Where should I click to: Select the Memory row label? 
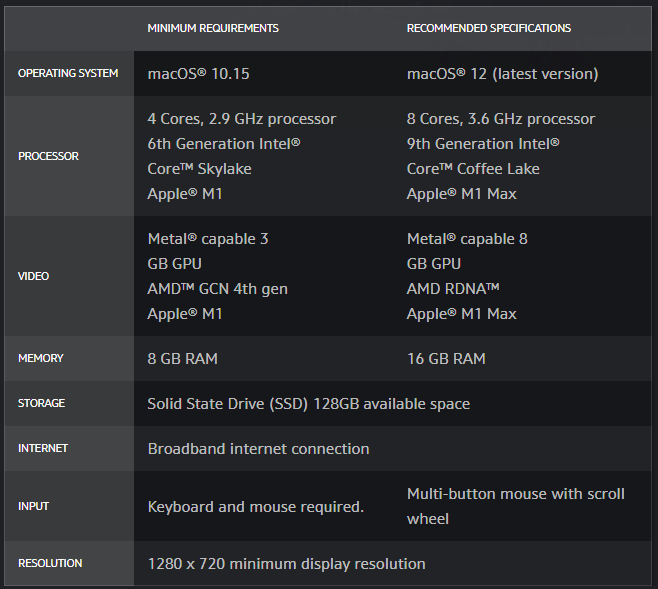(x=41, y=358)
